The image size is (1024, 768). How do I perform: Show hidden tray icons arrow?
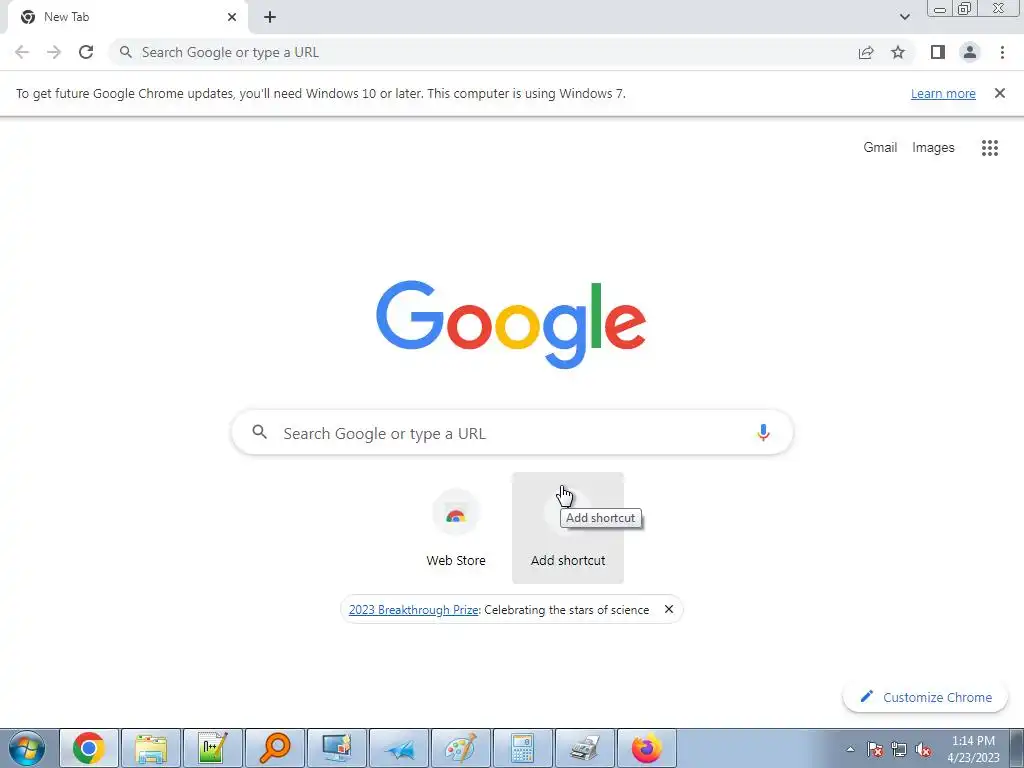click(850, 749)
